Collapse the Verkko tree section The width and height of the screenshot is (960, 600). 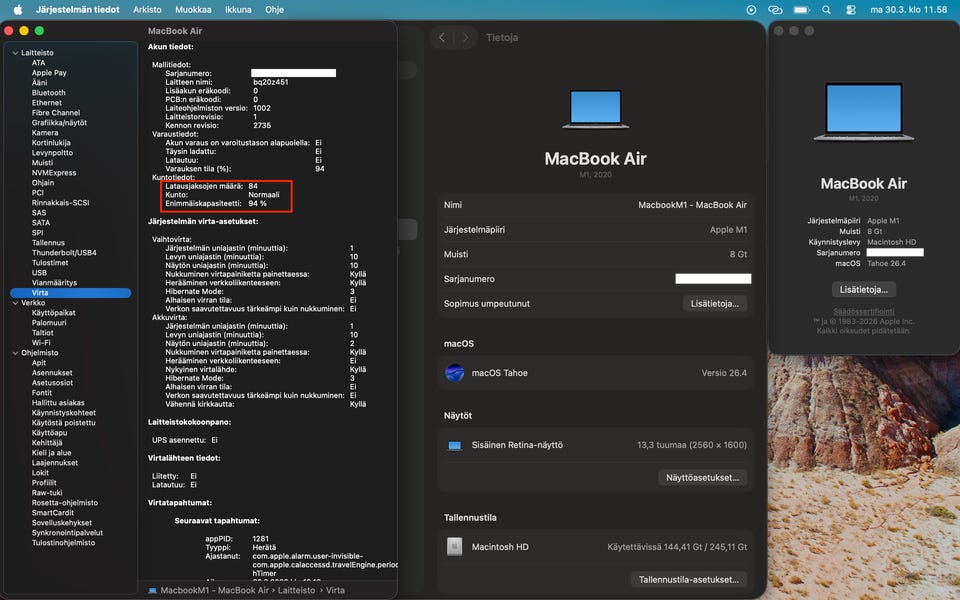pos(15,302)
